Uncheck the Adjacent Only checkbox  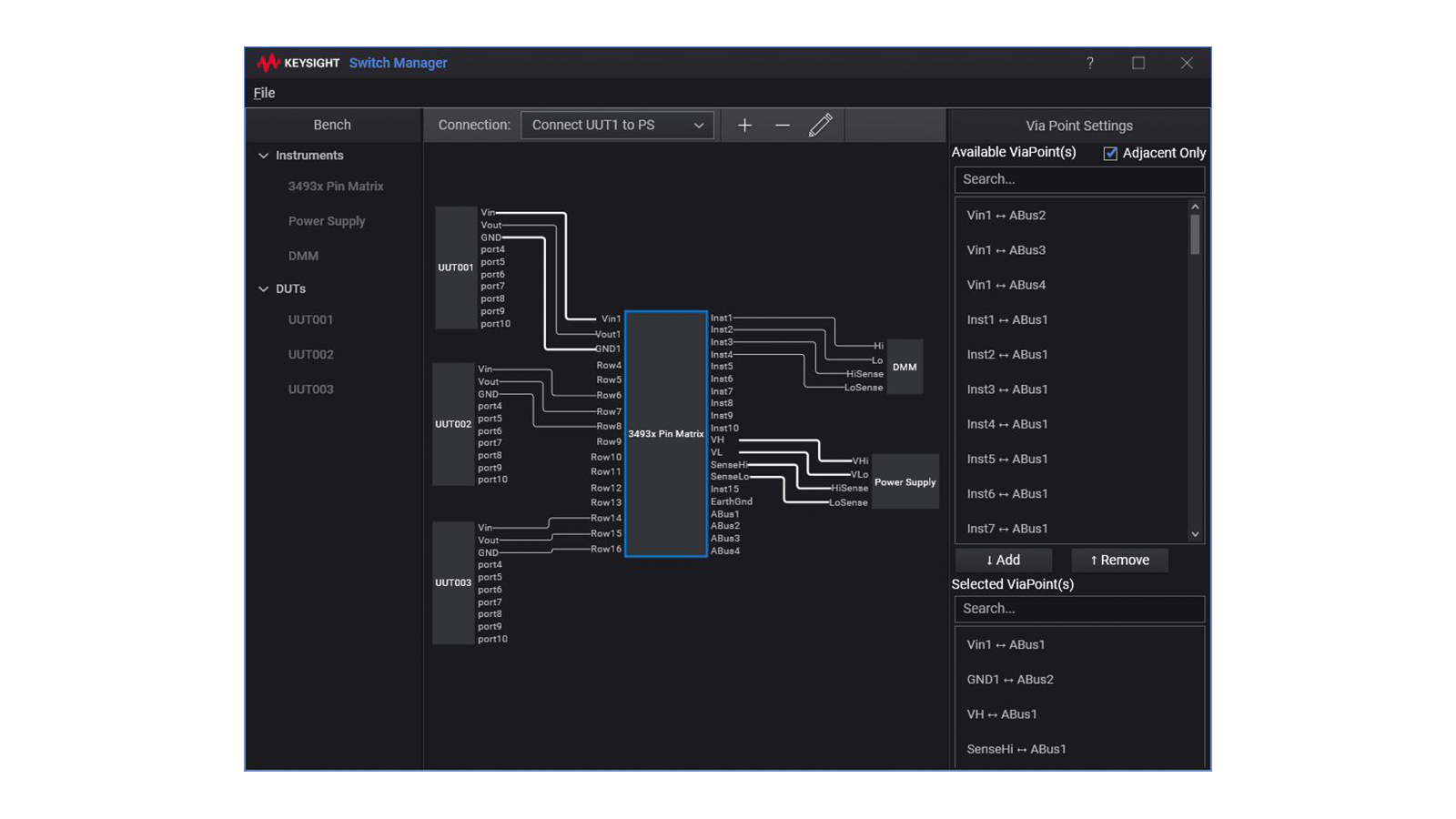click(x=1110, y=154)
